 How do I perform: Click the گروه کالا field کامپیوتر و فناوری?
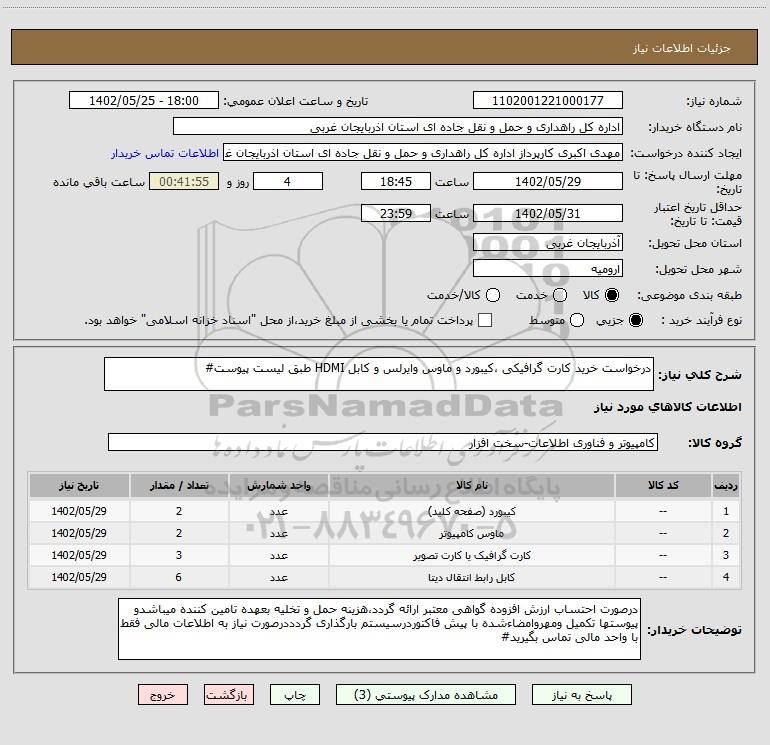(x=383, y=442)
